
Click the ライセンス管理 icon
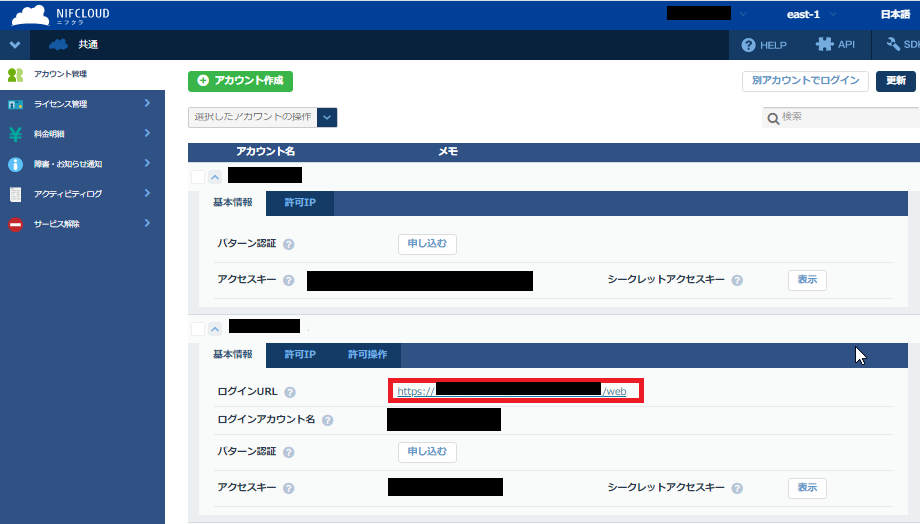(x=15, y=104)
